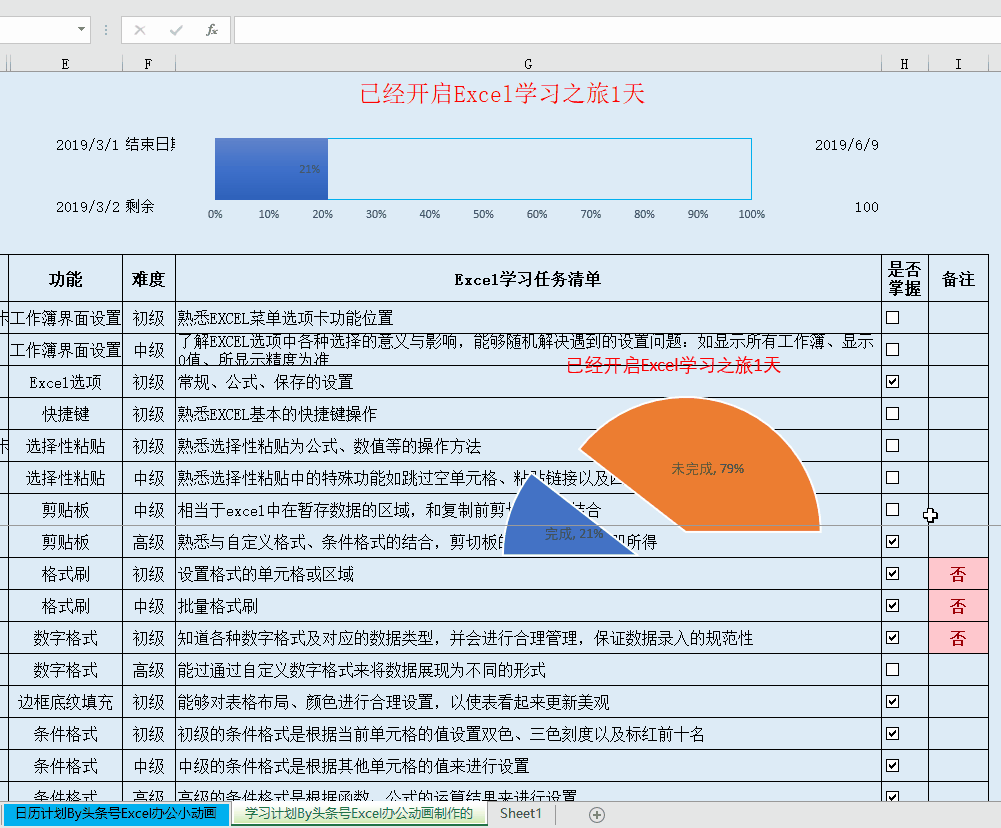Click the Excel学习任务清单 heading cell
Viewport: 1001px width, 828px height.
point(528,278)
